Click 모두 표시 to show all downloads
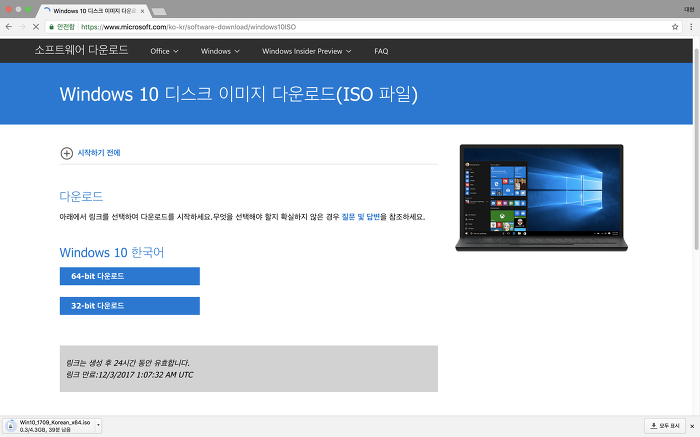700x437 pixels. [x=665, y=426]
